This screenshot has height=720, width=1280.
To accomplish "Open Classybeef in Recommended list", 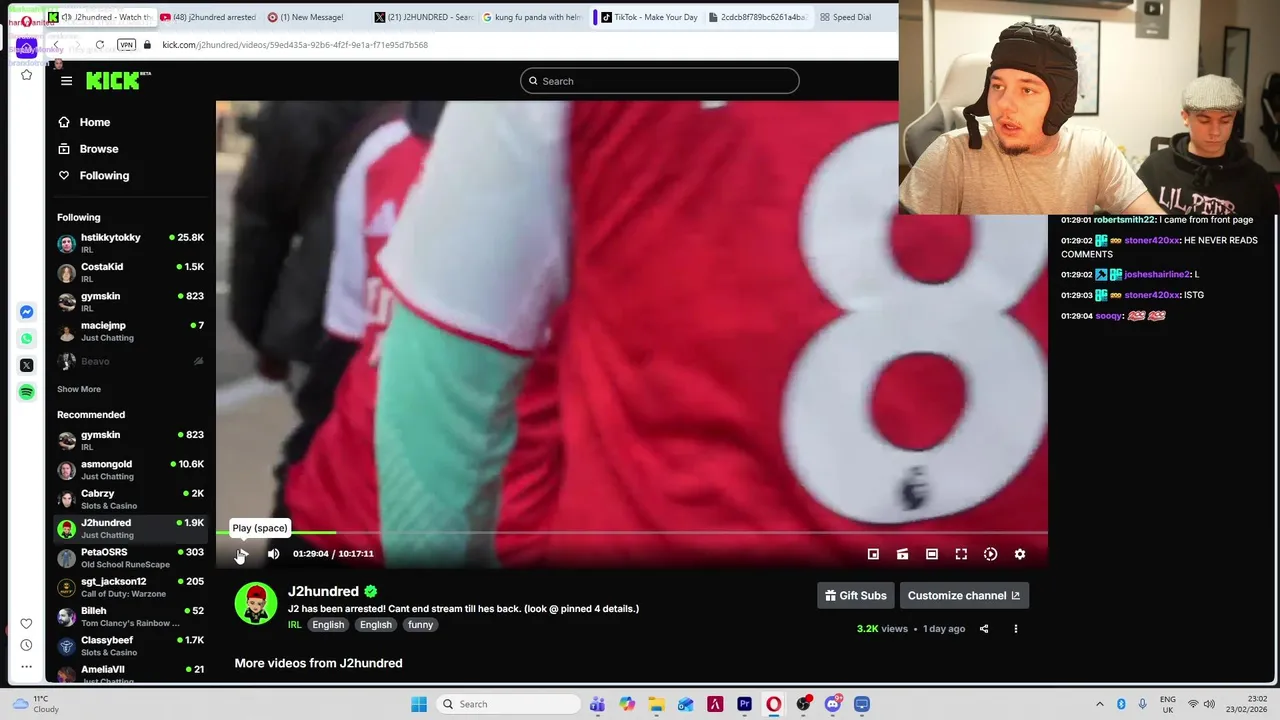I will pos(131,646).
